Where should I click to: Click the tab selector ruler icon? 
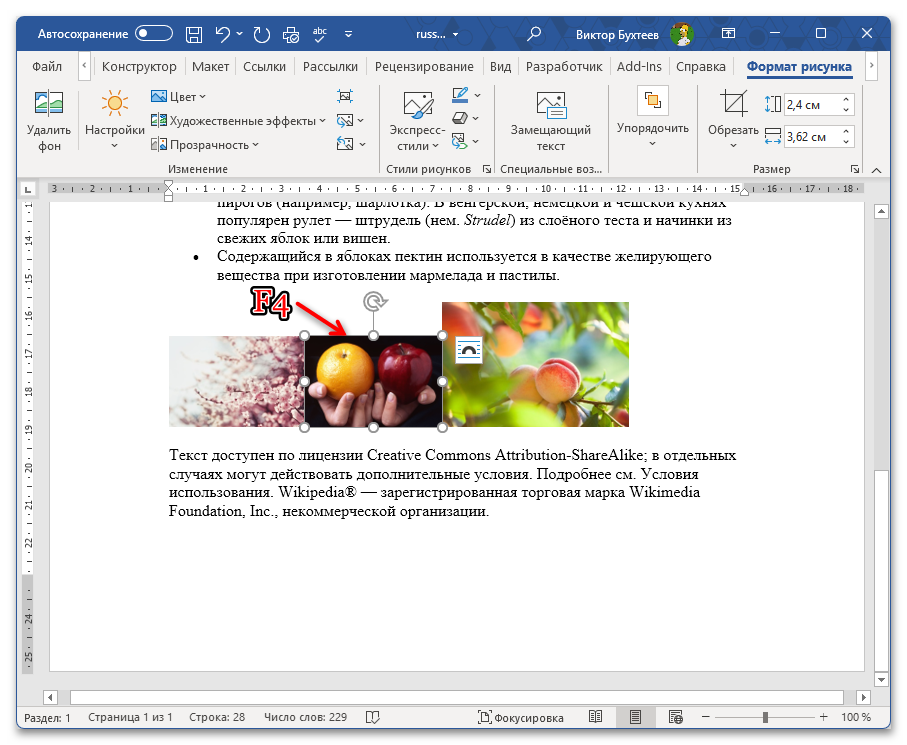(x=27, y=189)
